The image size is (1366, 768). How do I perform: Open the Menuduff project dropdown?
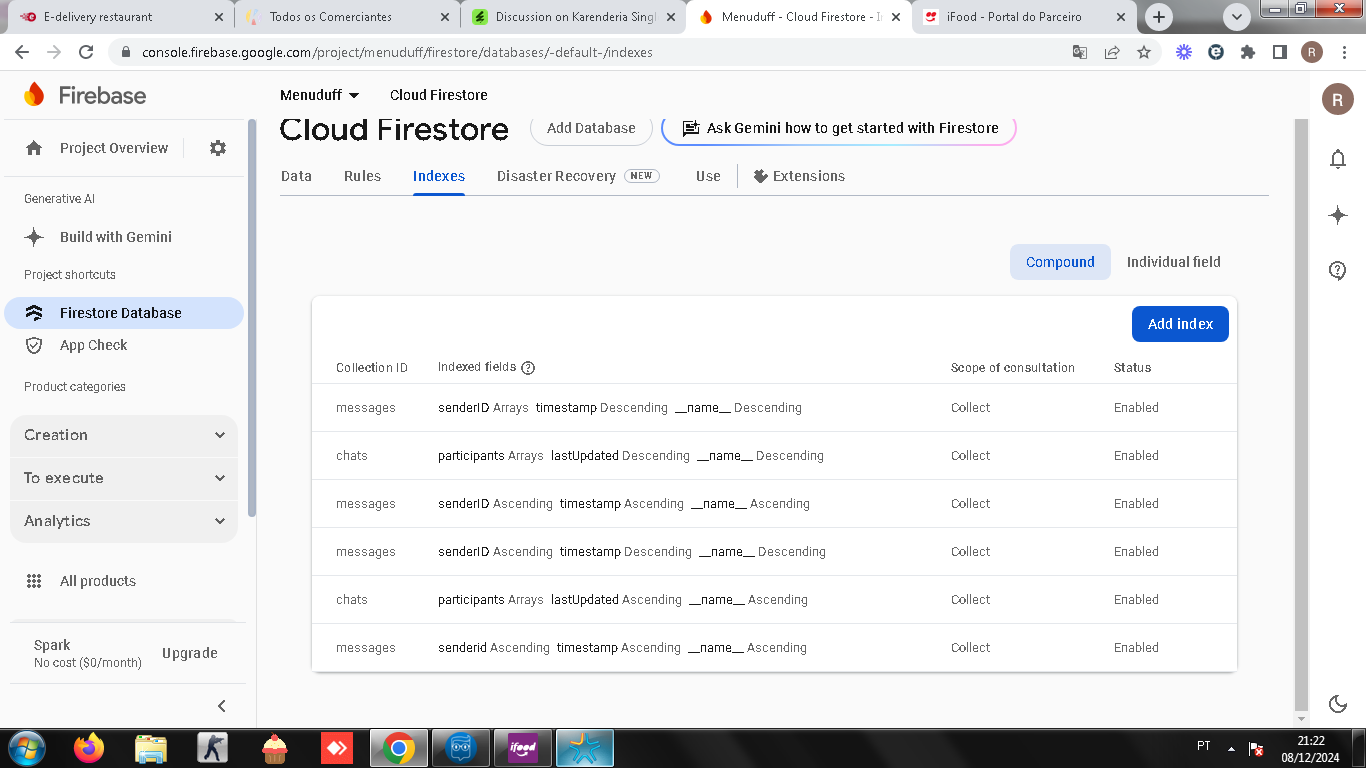[319, 95]
